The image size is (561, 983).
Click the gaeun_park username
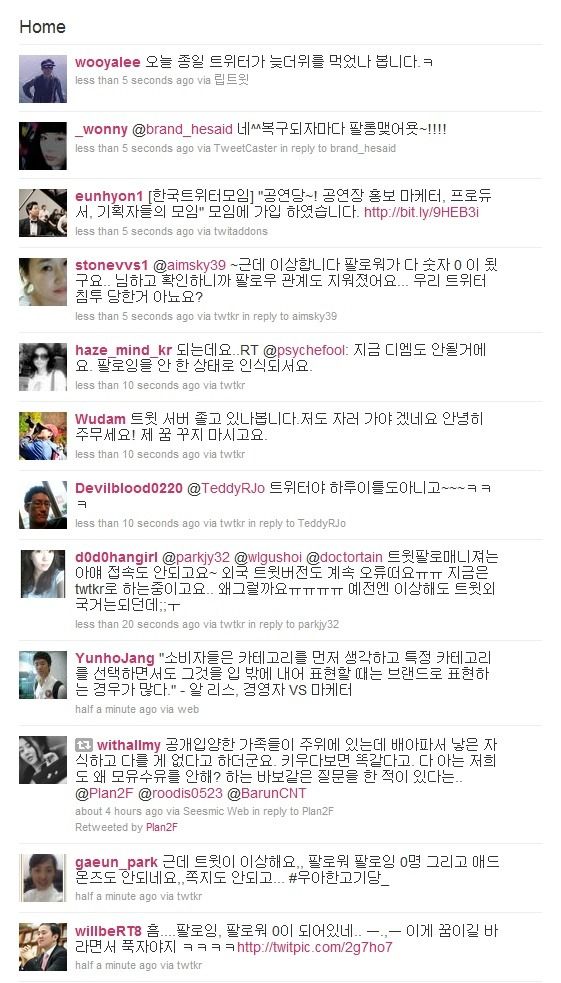tap(117, 862)
